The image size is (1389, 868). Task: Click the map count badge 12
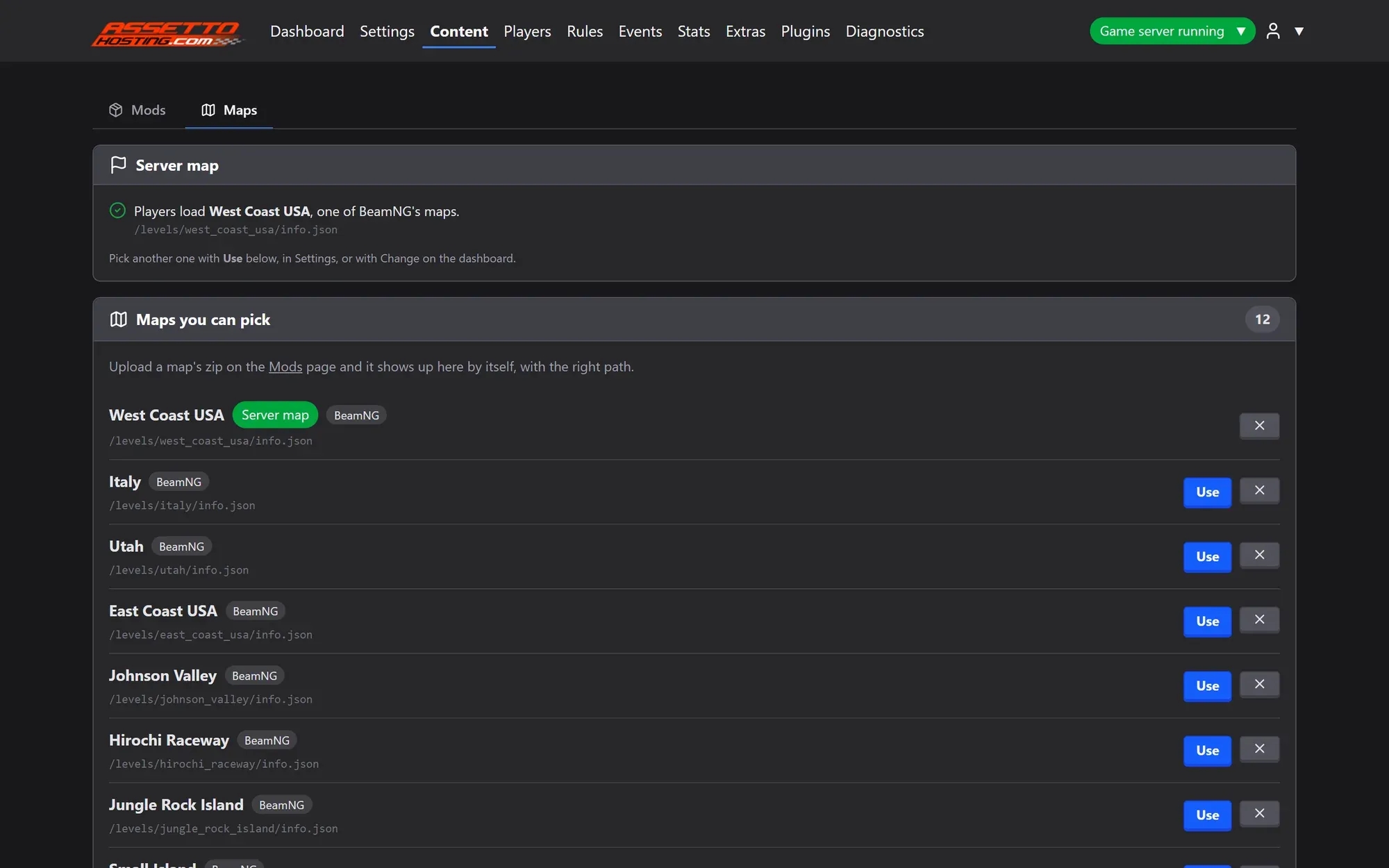[1262, 319]
